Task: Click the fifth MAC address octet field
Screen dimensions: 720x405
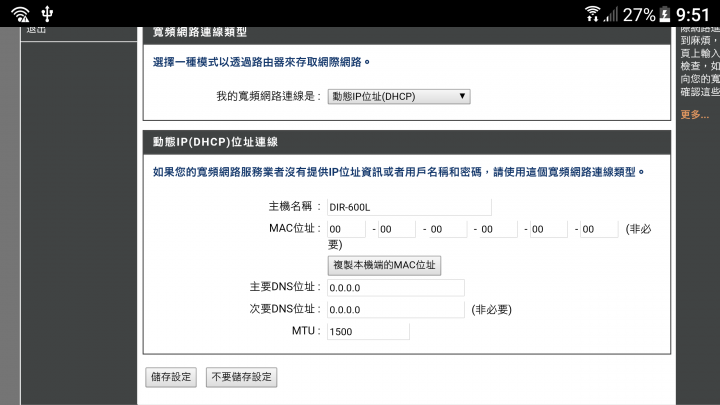Action: 548,229
